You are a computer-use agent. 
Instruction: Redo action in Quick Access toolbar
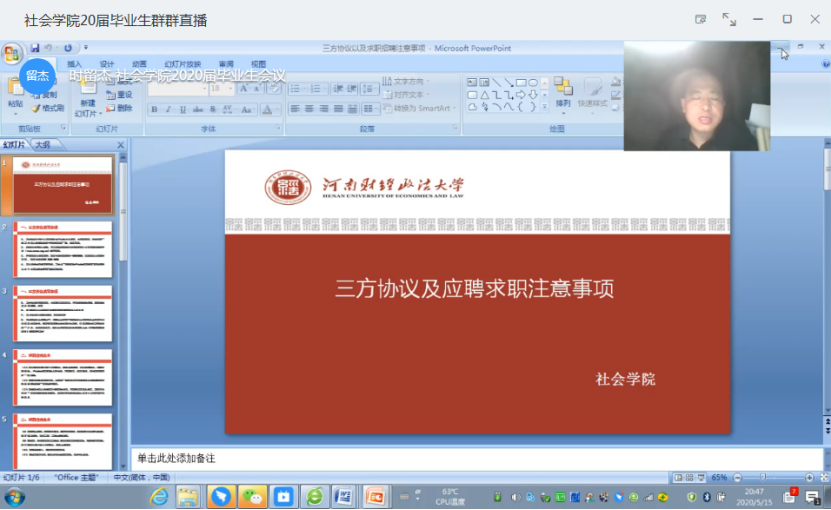(x=68, y=48)
